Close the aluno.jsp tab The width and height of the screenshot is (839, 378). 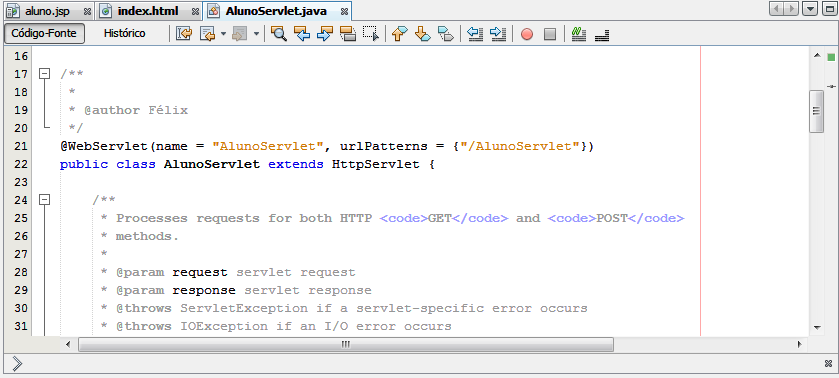pyautogui.click(x=87, y=11)
